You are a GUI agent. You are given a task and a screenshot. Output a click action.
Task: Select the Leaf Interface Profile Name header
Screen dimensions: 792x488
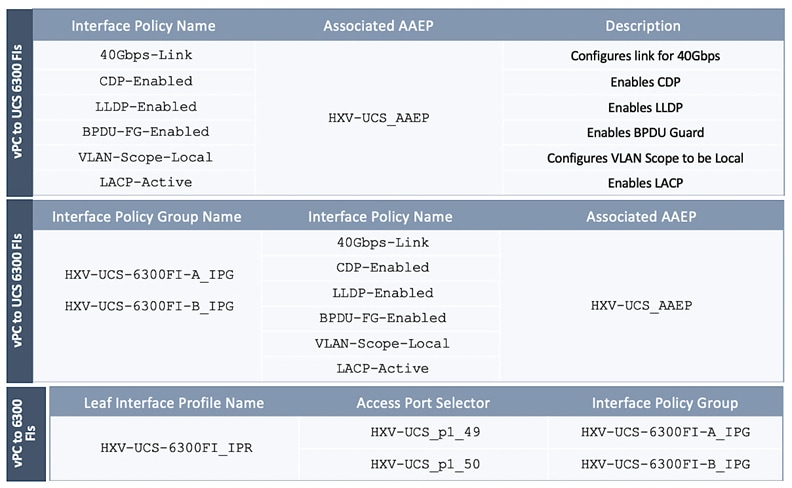tap(172, 403)
